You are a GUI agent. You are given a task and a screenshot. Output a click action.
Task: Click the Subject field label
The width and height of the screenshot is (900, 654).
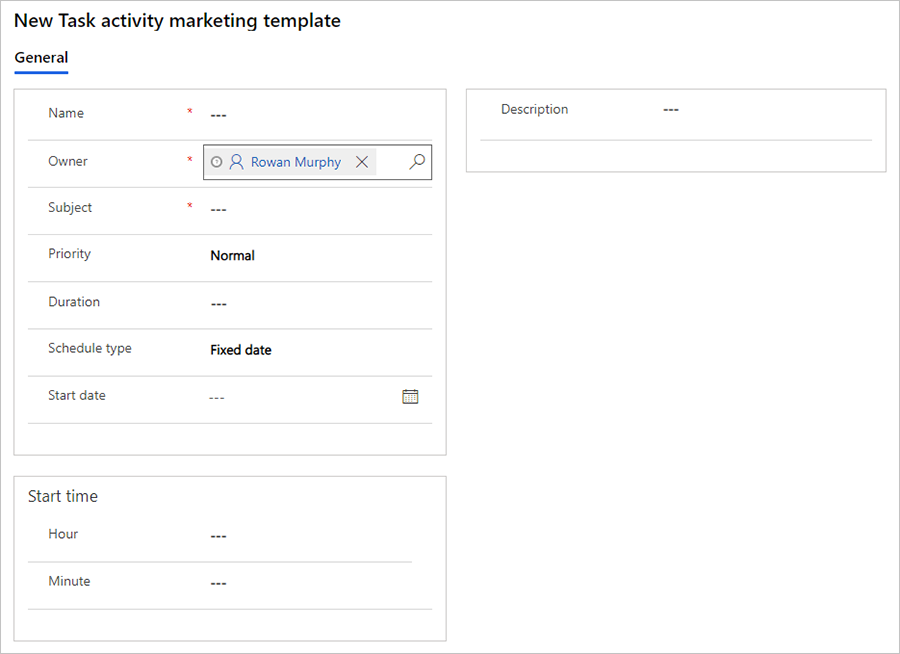70,208
